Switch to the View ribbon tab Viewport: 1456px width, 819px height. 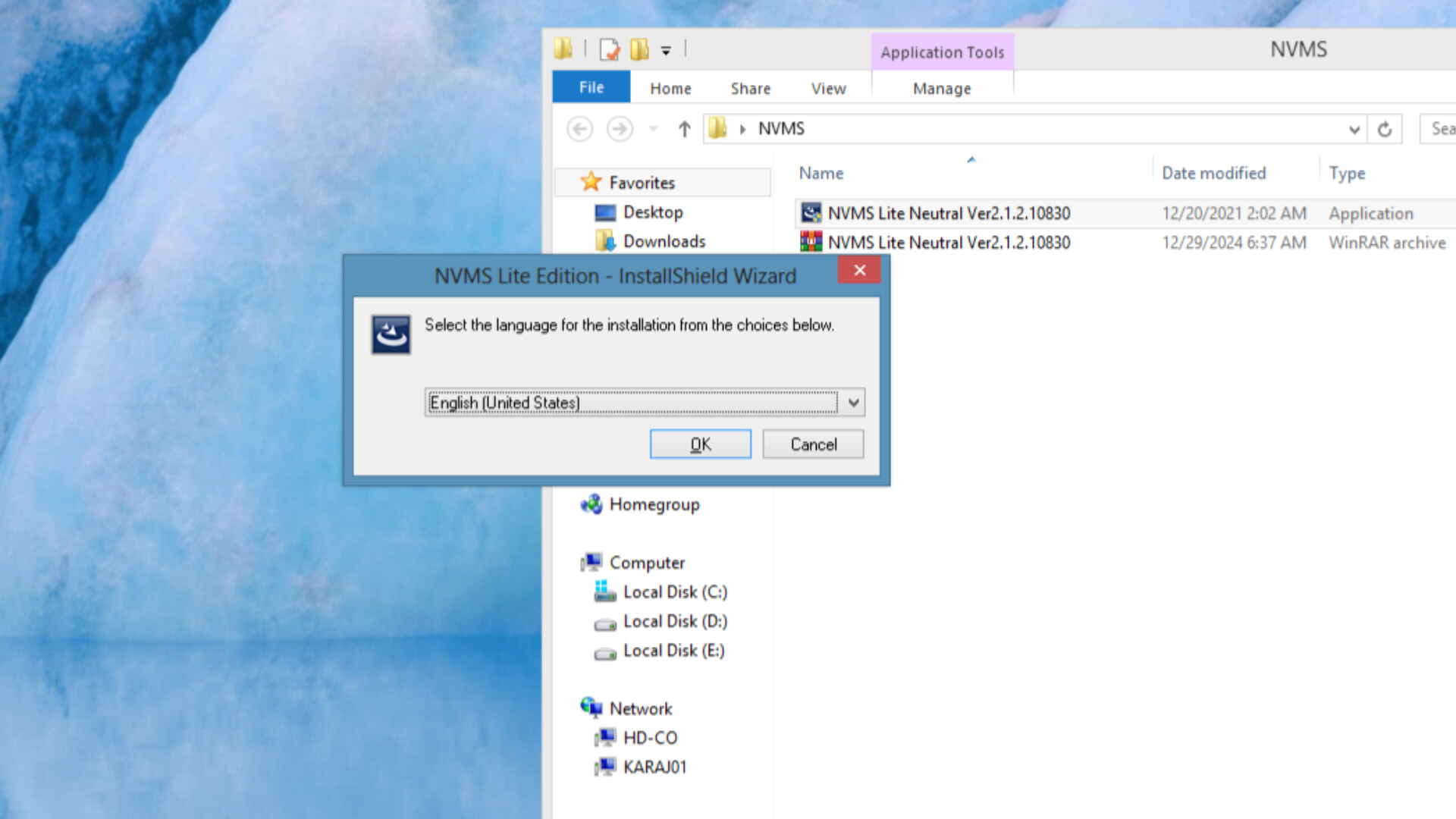[x=828, y=89]
